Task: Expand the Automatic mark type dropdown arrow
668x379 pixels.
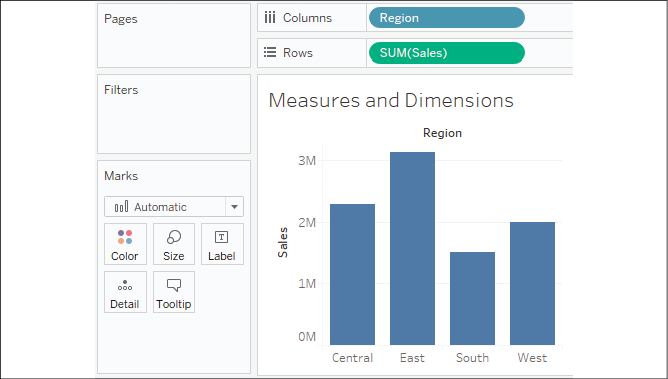Action: tap(234, 207)
